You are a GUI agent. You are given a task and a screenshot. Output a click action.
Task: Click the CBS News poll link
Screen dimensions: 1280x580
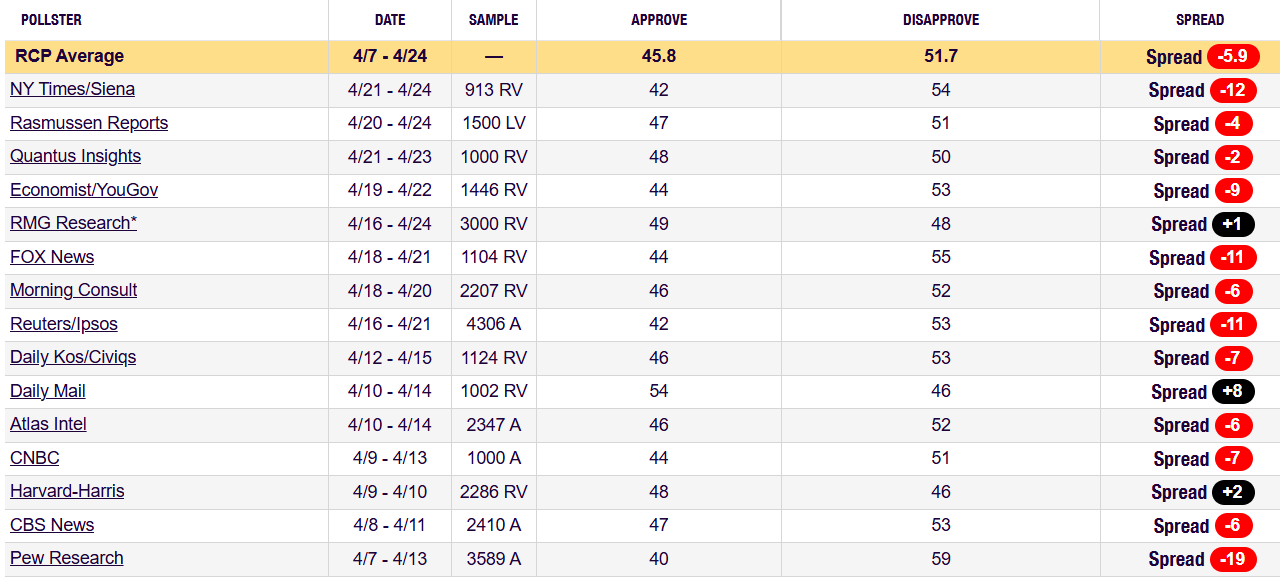click(52, 525)
